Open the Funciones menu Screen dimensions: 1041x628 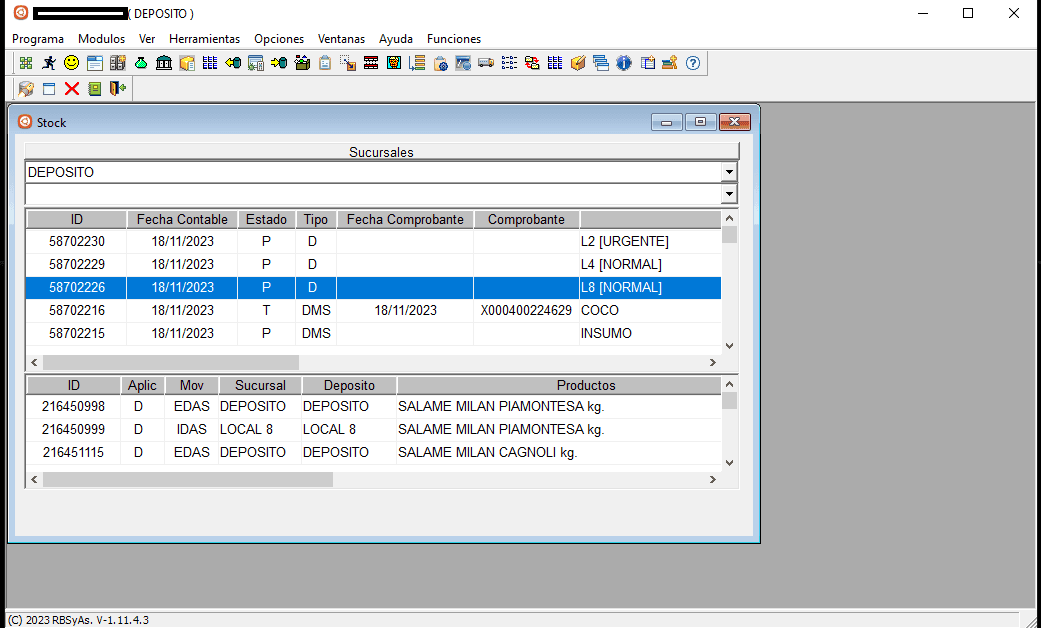tap(453, 39)
